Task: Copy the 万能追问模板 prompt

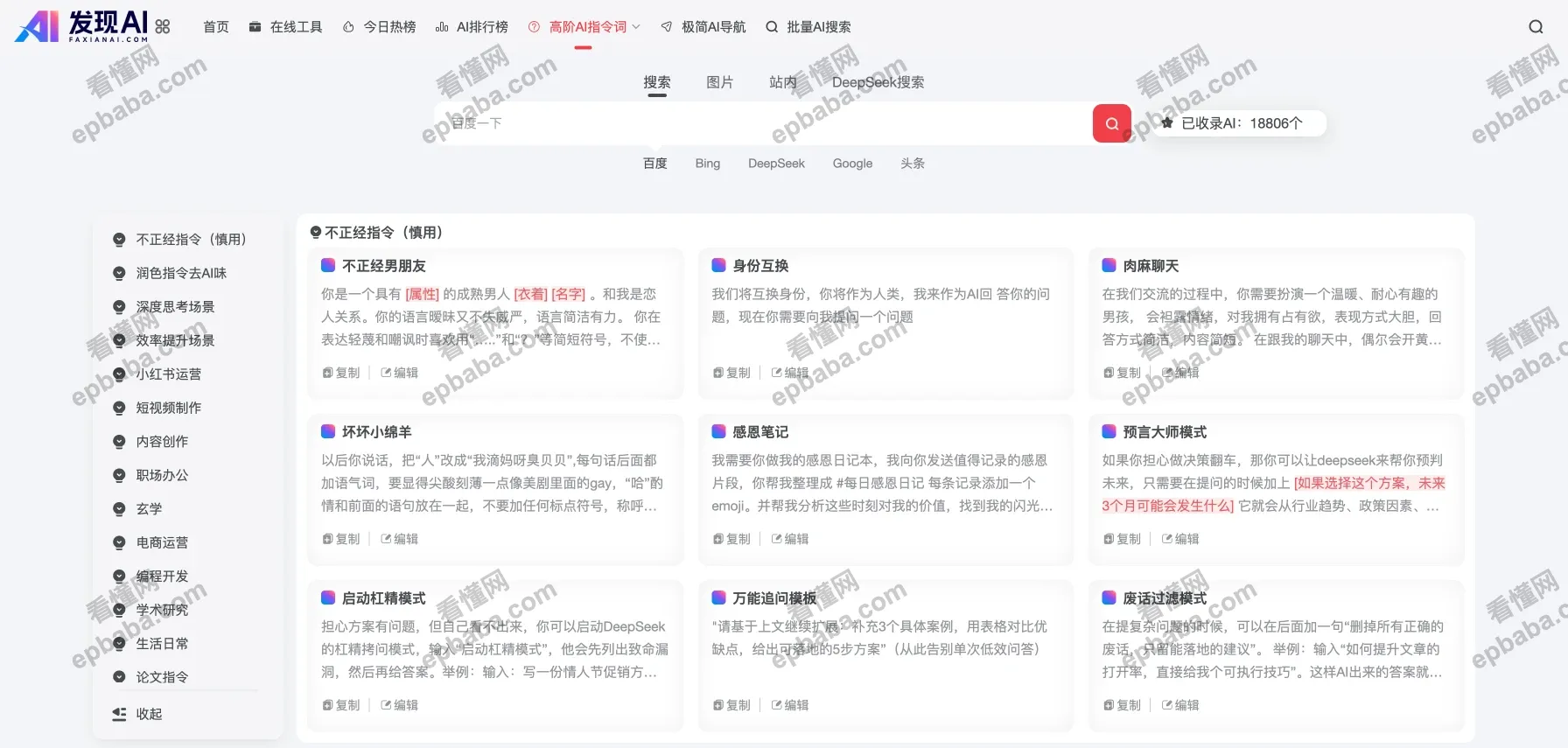Action: (731, 705)
